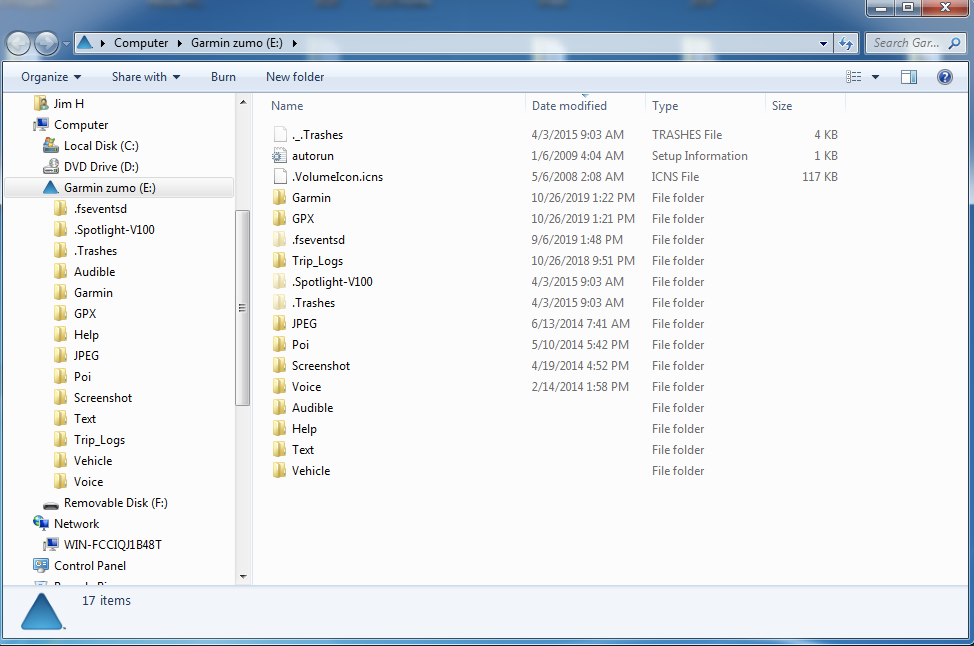This screenshot has height=646, width=974.
Task: Select the Garmin folder icon in file list
Action: click(280, 198)
